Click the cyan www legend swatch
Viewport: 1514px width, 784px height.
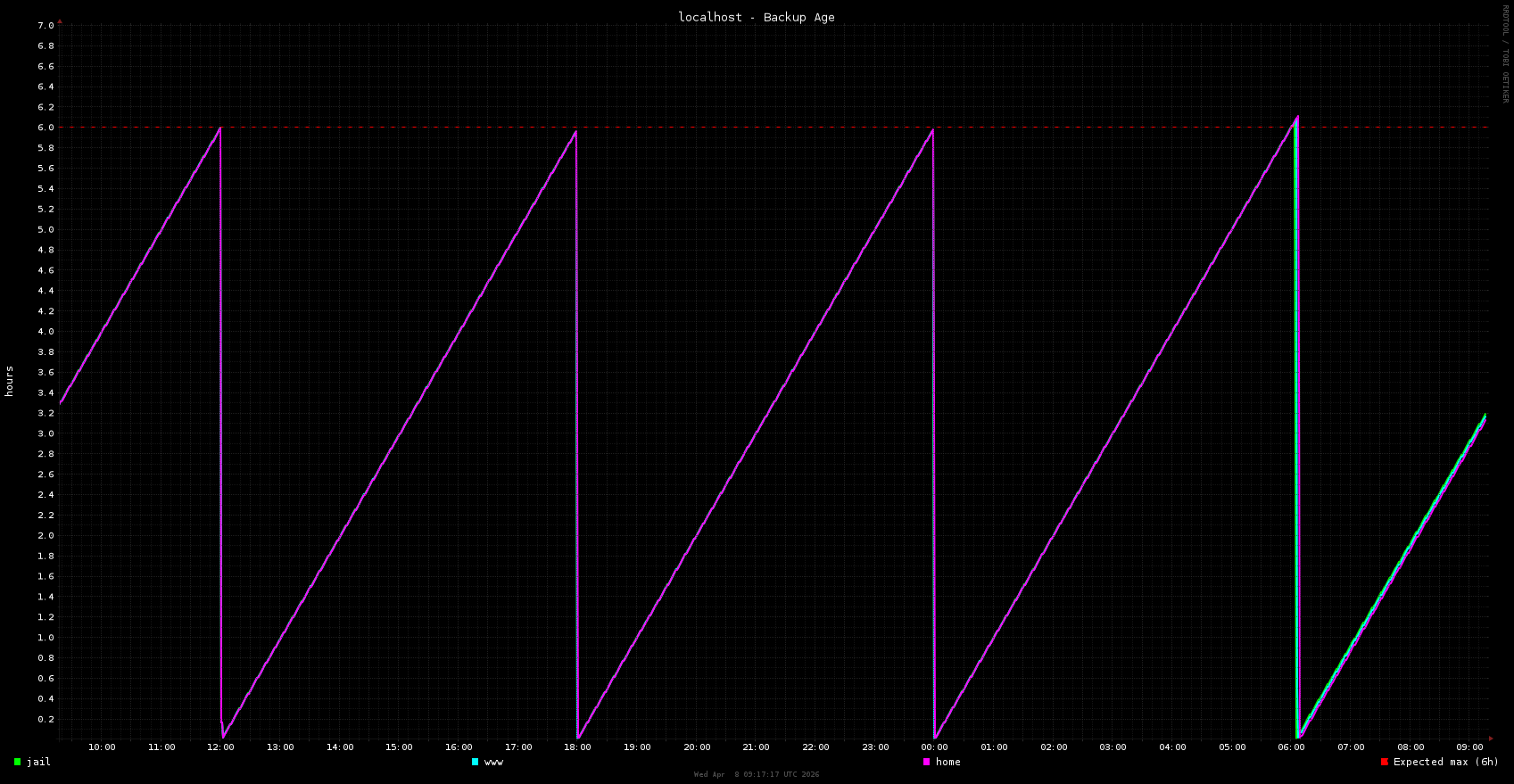(x=475, y=762)
